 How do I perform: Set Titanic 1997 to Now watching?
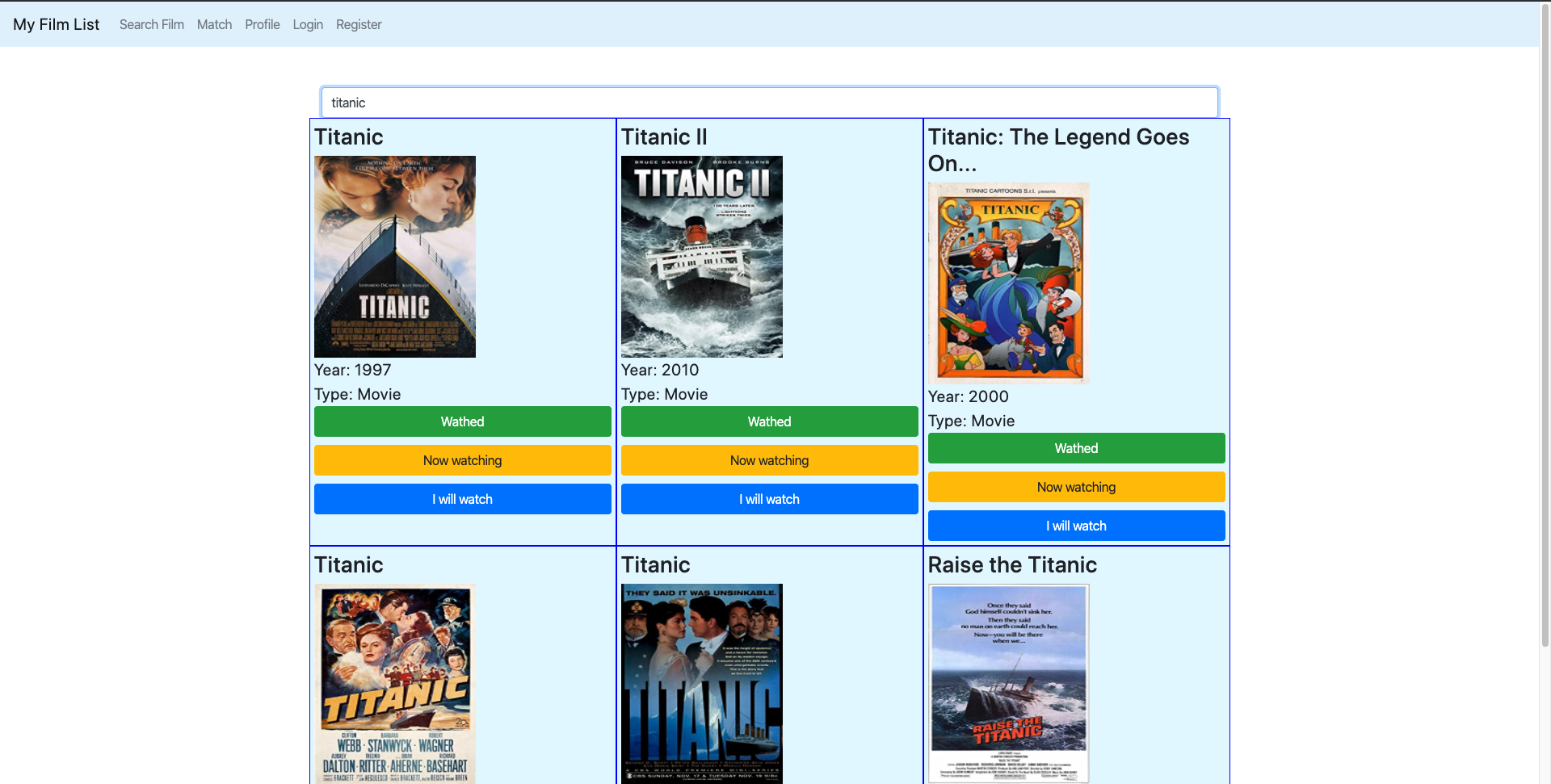pos(462,460)
